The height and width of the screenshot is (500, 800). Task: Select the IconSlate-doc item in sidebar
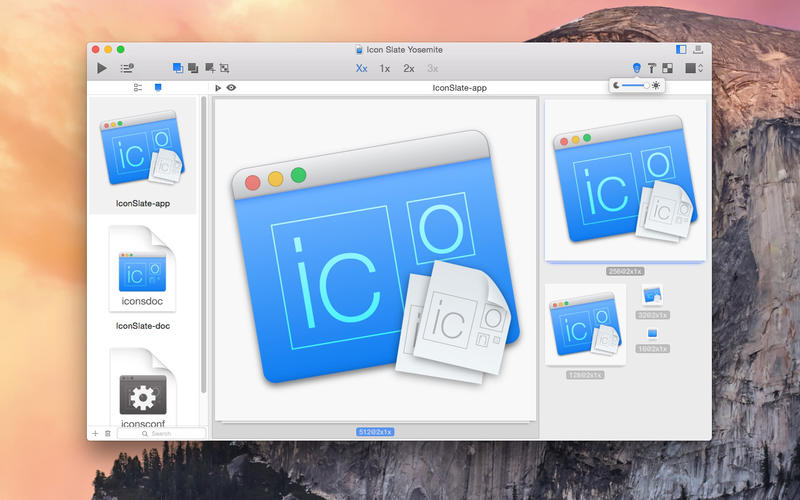pyautogui.click(x=143, y=279)
